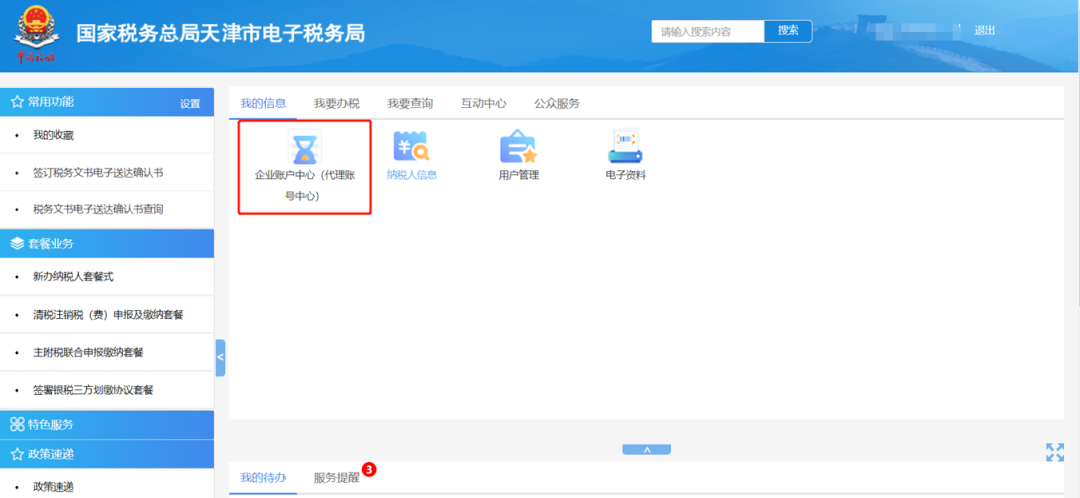Click the tax bureau emblem logo
The image size is (1080, 498).
pyautogui.click(x=35, y=37)
